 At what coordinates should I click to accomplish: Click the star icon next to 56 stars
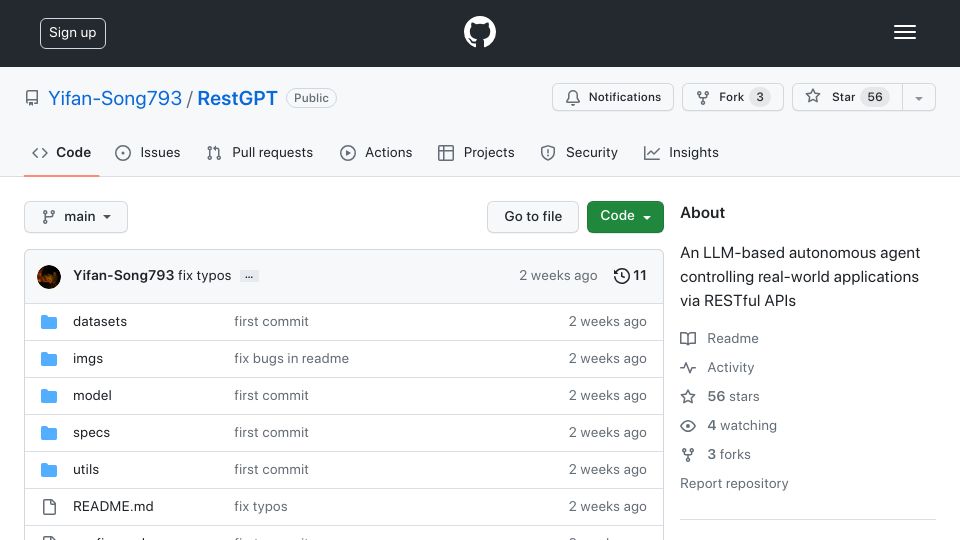pos(688,397)
